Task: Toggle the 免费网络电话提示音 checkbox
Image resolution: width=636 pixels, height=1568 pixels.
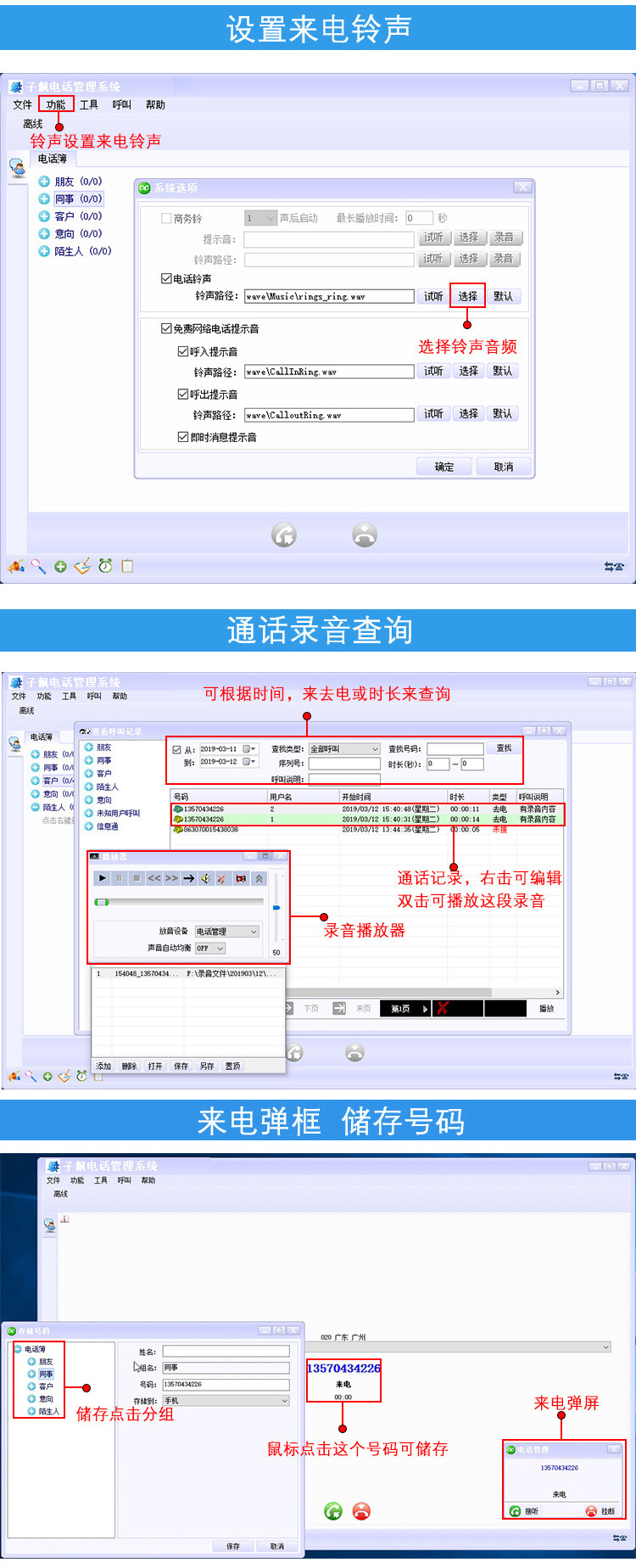Action: [x=167, y=328]
